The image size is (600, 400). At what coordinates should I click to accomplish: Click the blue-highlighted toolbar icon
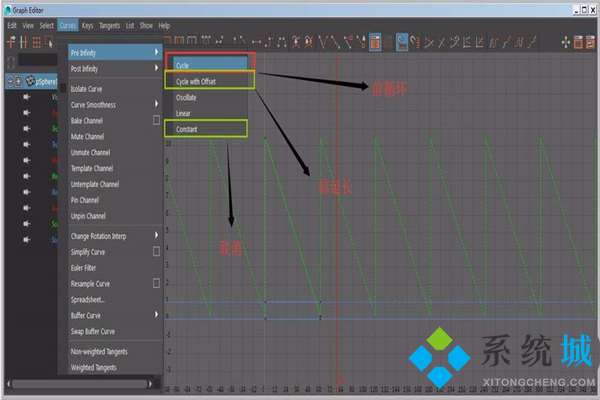(401, 42)
